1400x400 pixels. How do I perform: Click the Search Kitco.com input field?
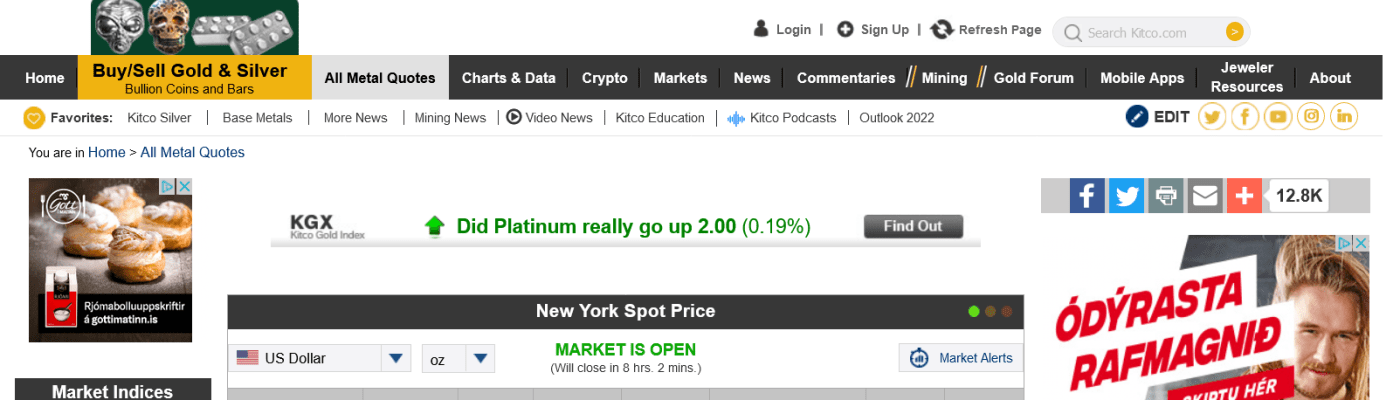pyautogui.click(x=1150, y=33)
